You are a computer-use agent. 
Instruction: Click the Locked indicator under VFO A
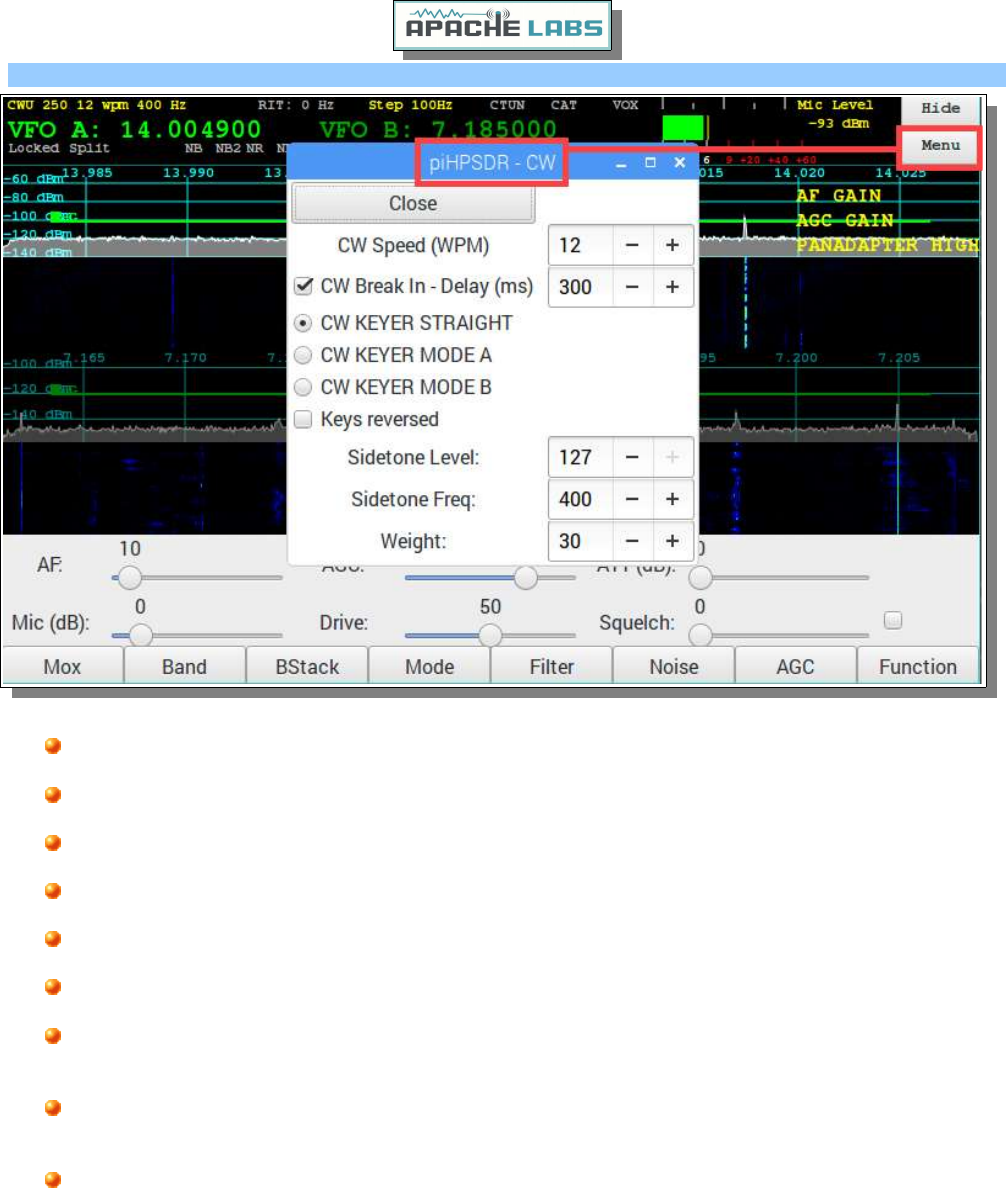[33, 148]
